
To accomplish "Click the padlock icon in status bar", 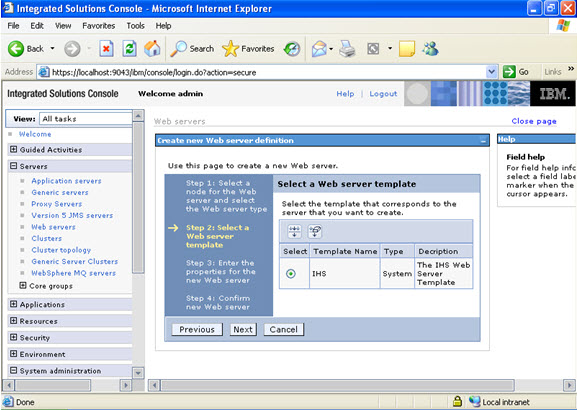I will [x=457, y=401].
